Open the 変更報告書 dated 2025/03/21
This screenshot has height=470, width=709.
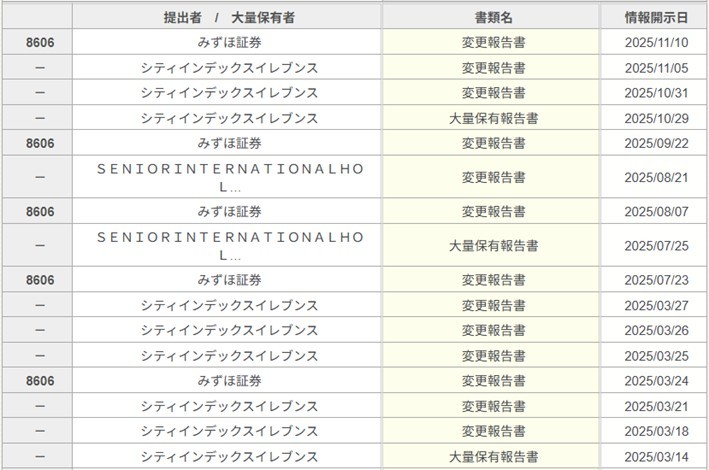coord(493,406)
